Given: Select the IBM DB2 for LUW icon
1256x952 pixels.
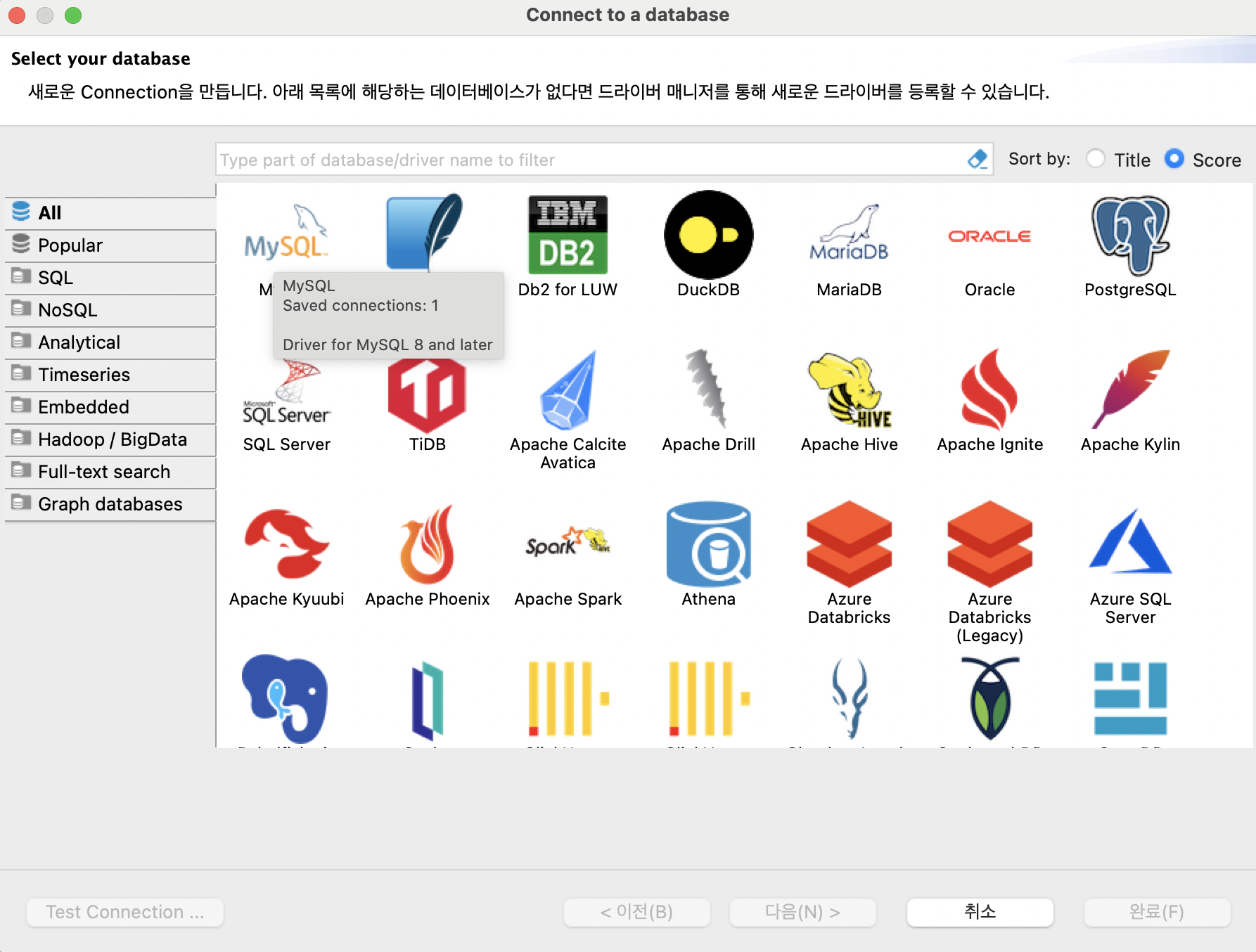Looking at the screenshot, I should [568, 234].
